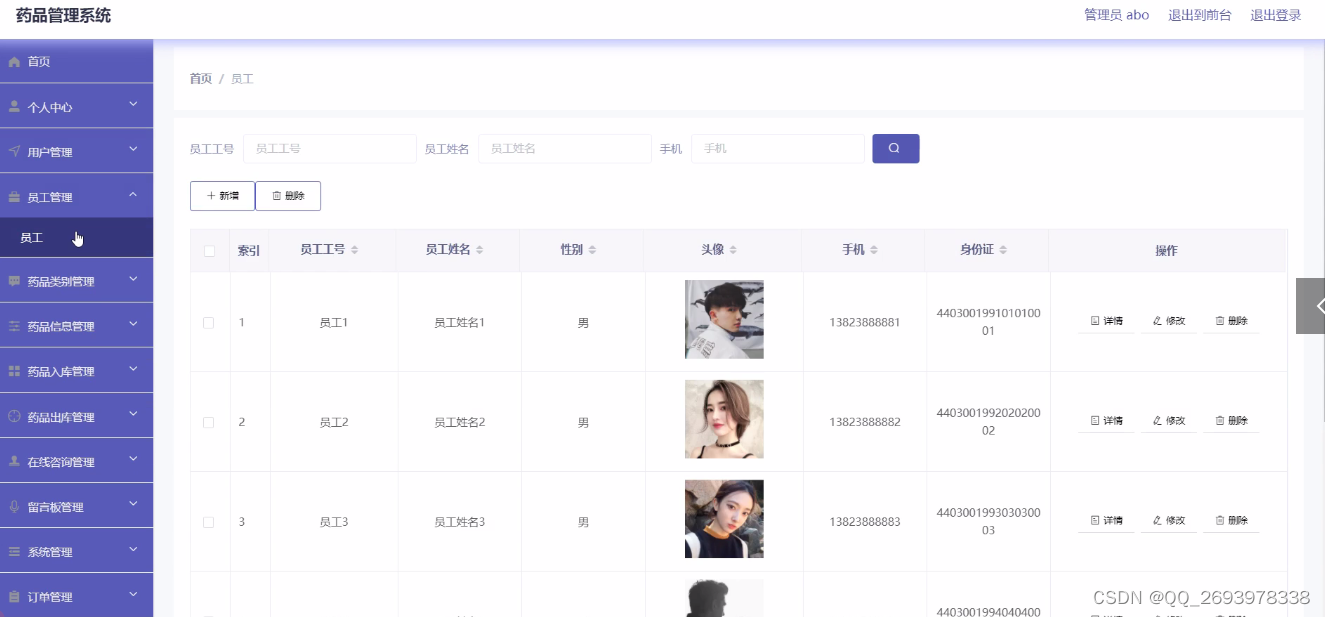Open 详情 for 员工3
Image resolution: width=1325 pixels, height=617 pixels.
click(1106, 521)
